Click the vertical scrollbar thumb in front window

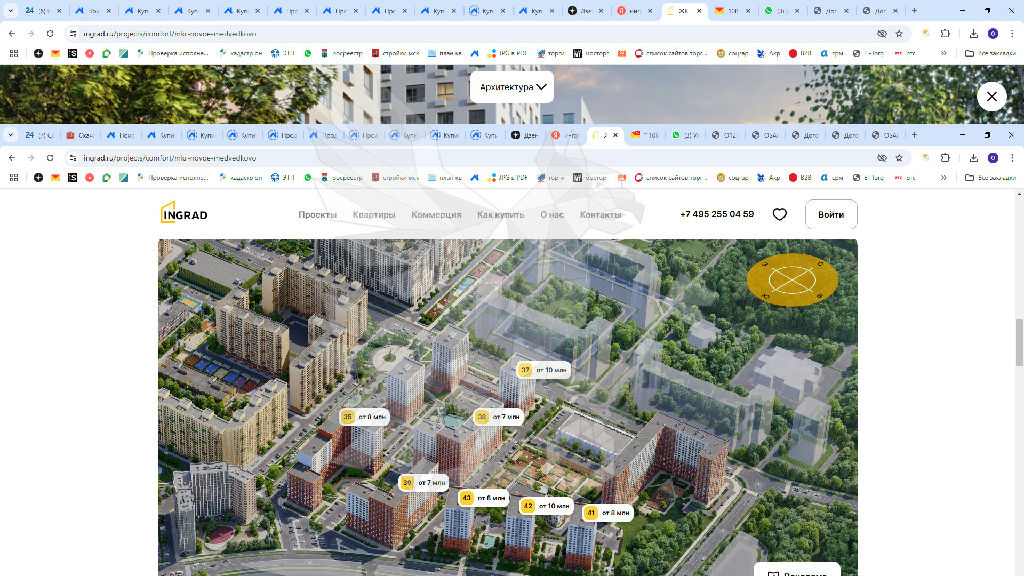pyautogui.click(x=1019, y=342)
